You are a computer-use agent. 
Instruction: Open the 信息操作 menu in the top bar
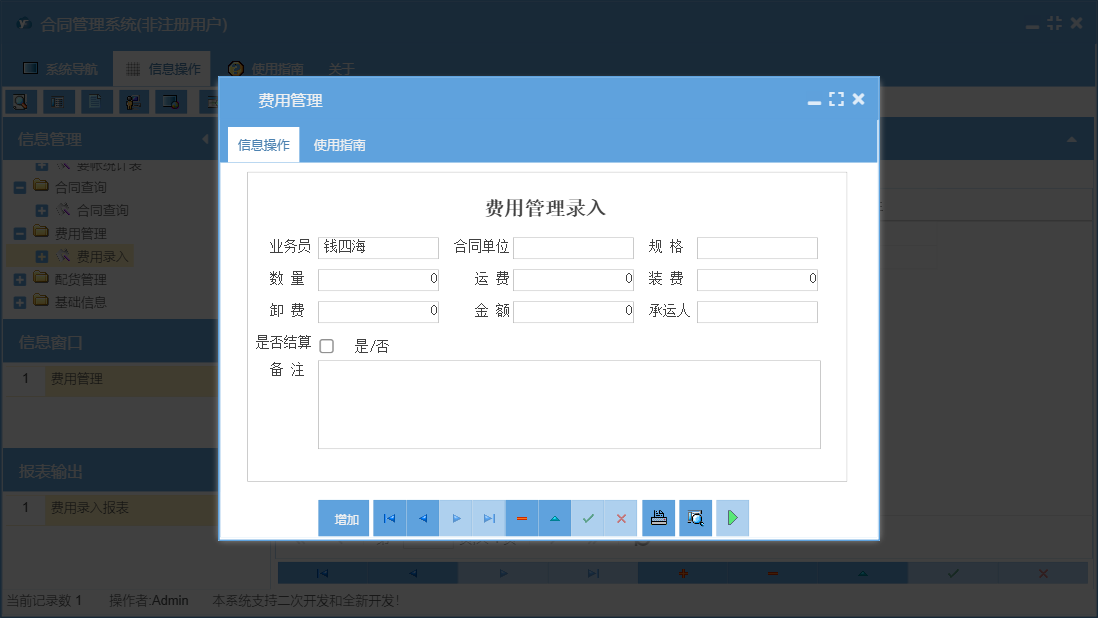[172, 69]
